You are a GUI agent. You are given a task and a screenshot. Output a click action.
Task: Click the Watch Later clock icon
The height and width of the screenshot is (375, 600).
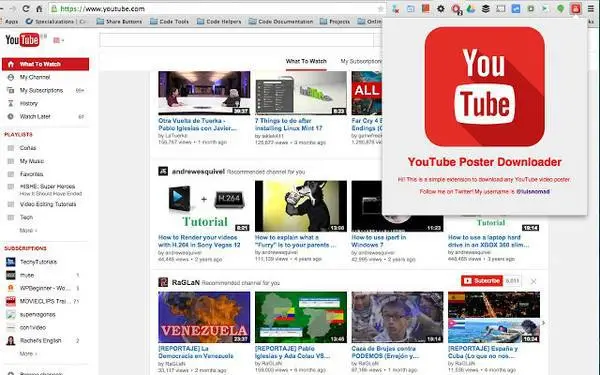[11, 116]
